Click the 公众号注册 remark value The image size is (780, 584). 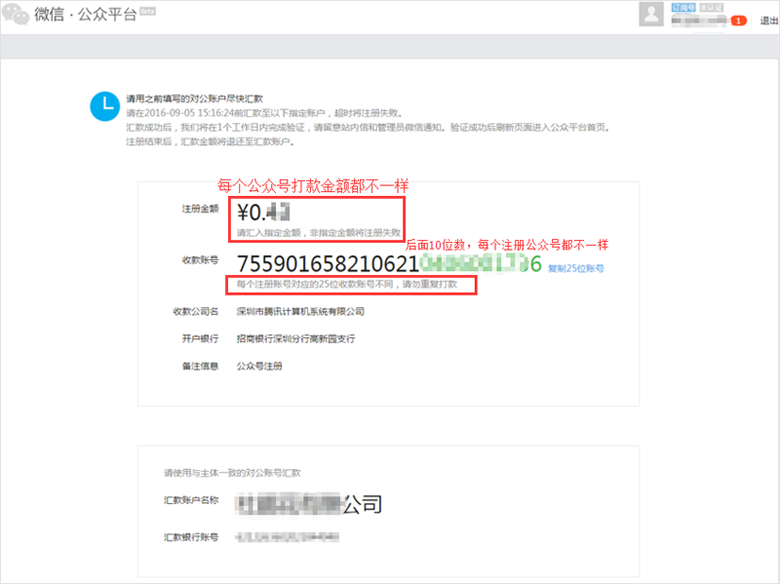[x=259, y=367]
